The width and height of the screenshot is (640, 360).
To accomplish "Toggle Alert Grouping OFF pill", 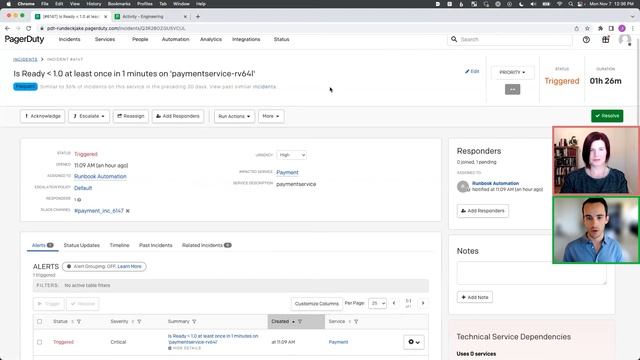I will pos(104,267).
